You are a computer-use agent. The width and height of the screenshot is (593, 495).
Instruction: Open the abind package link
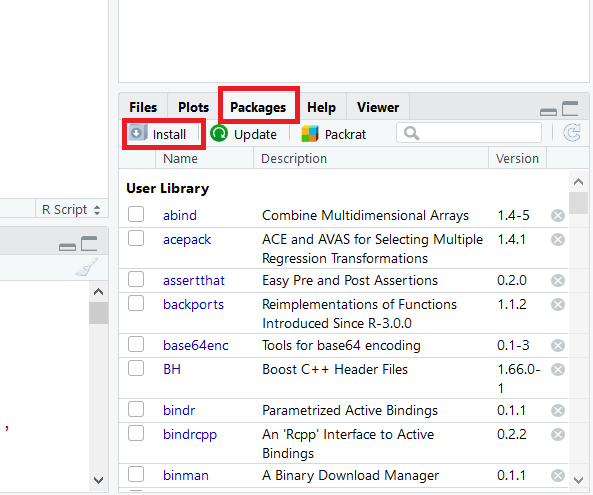point(180,216)
